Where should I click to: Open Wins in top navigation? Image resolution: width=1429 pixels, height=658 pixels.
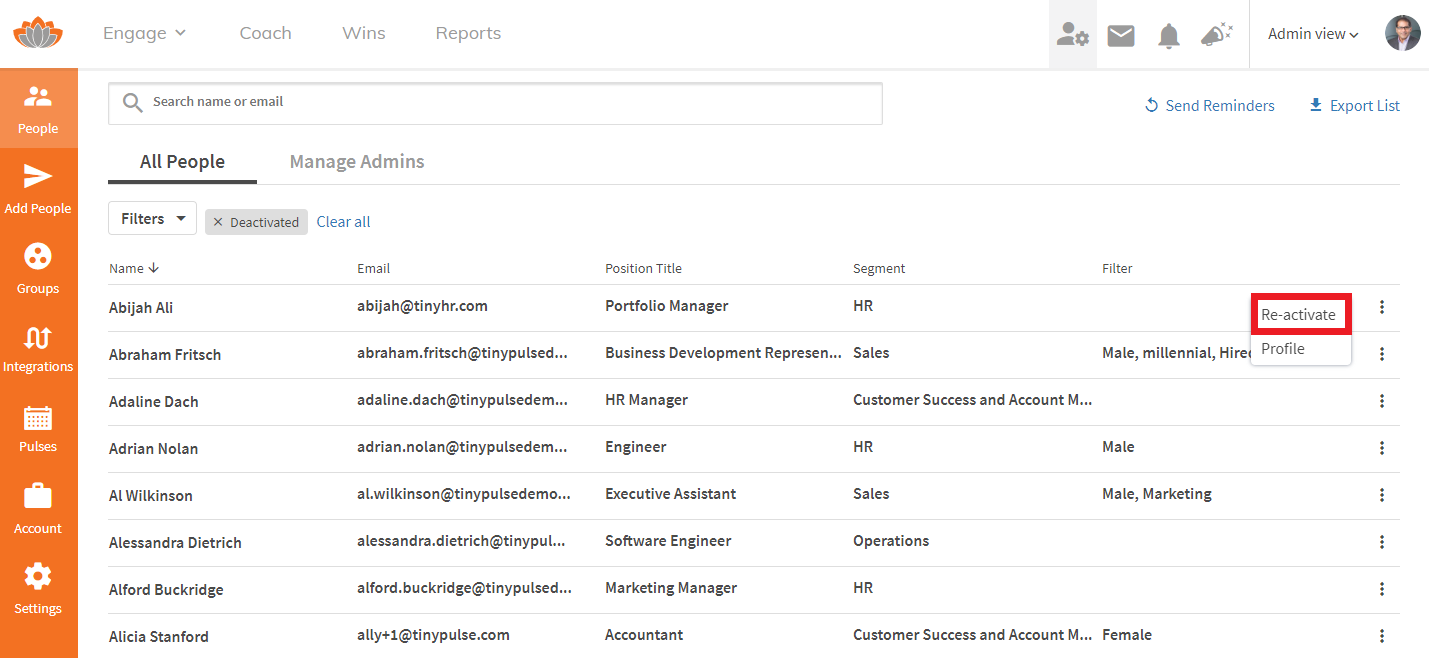(364, 33)
